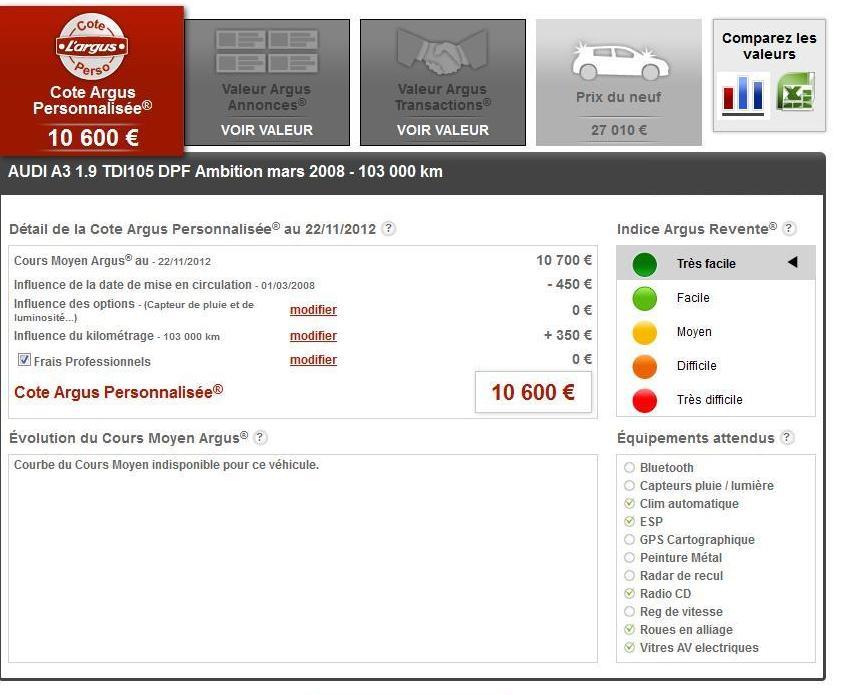Screen dimensions: 848x695
Task: Click the Influence du kilométrage label
Action: point(117,336)
